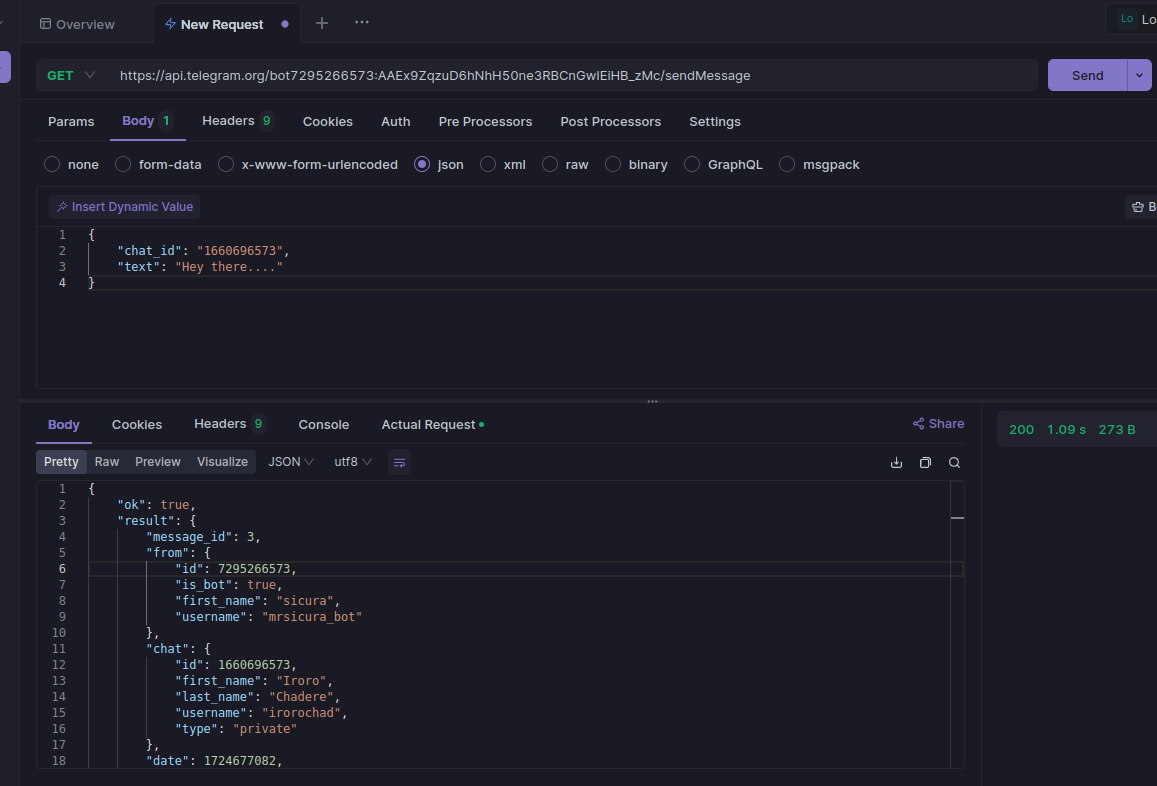Click the panel divider handle dots
Image resolution: width=1157 pixels, height=786 pixels.
(652, 401)
